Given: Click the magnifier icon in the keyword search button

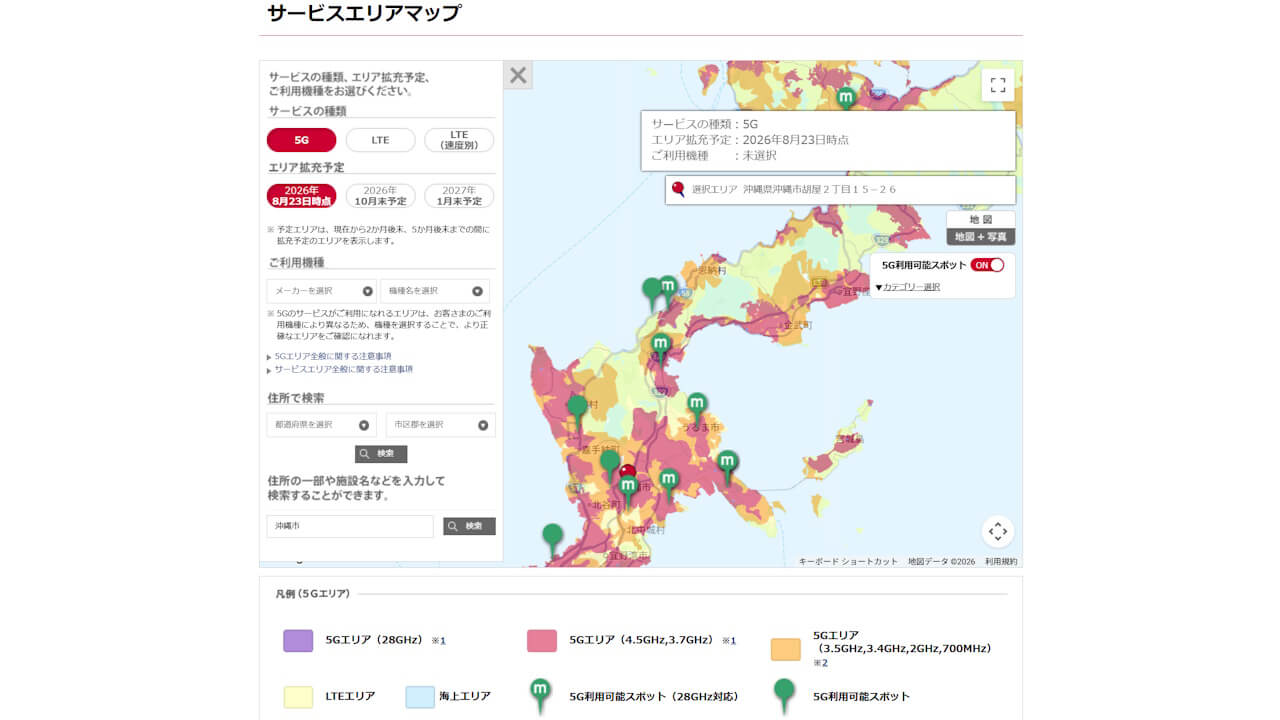Looking at the screenshot, I should (x=453, y=526).
